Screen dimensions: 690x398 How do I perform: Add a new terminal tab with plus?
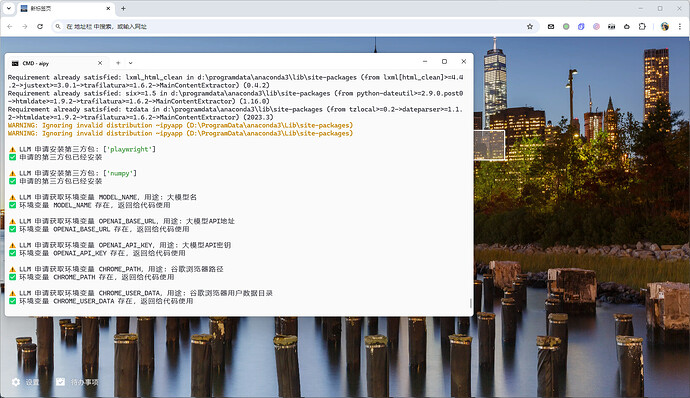(x=118, y=63)
